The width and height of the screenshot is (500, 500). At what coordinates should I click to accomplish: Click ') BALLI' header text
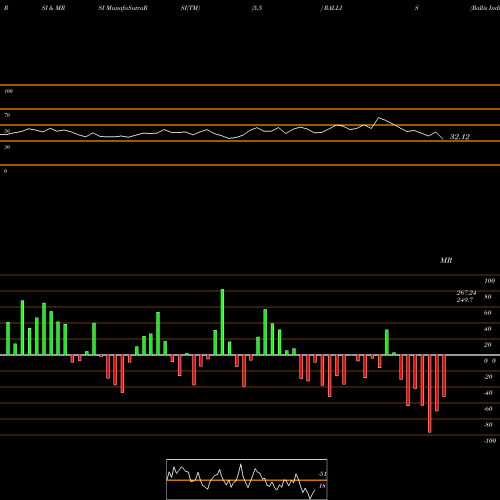click(331, 8)
